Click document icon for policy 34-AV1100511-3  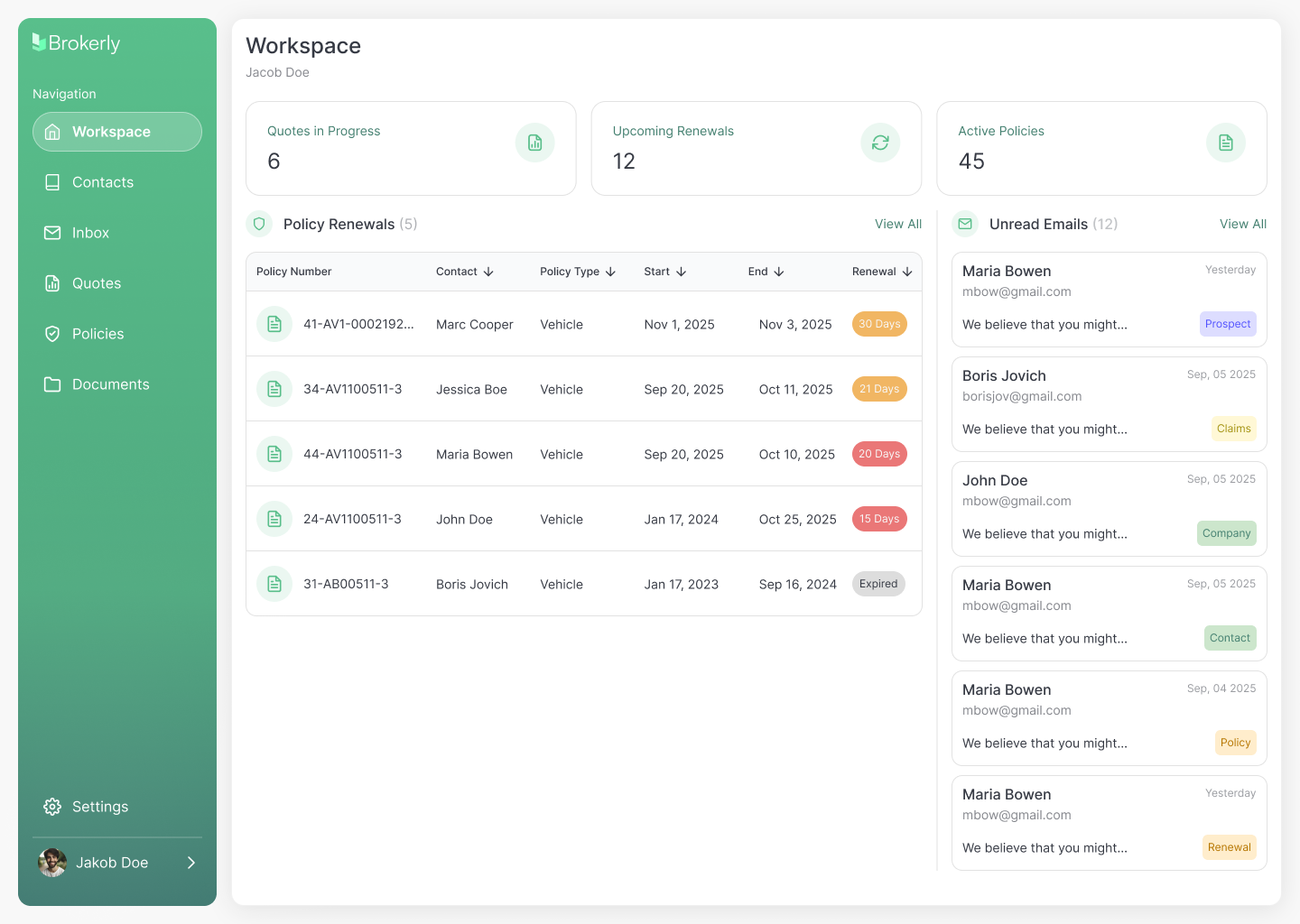(x=274, y=389)
